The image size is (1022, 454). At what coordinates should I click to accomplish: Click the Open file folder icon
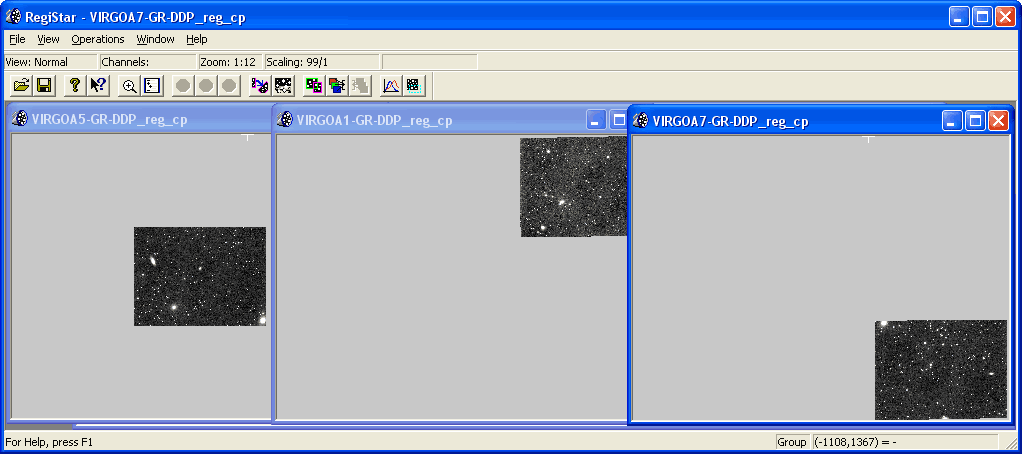point(20,86)
